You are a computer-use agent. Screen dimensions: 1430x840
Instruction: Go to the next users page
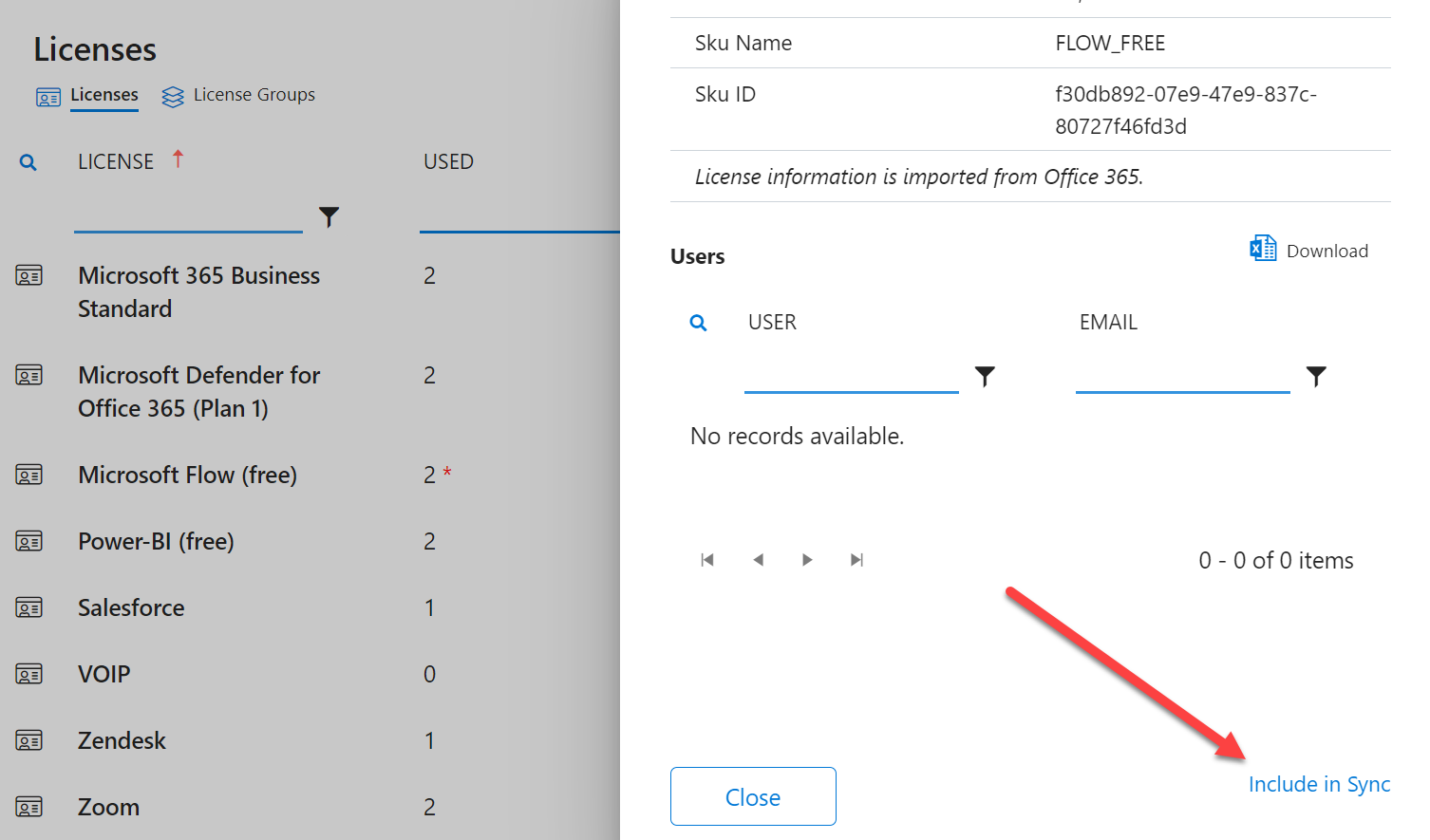(807, 560)
